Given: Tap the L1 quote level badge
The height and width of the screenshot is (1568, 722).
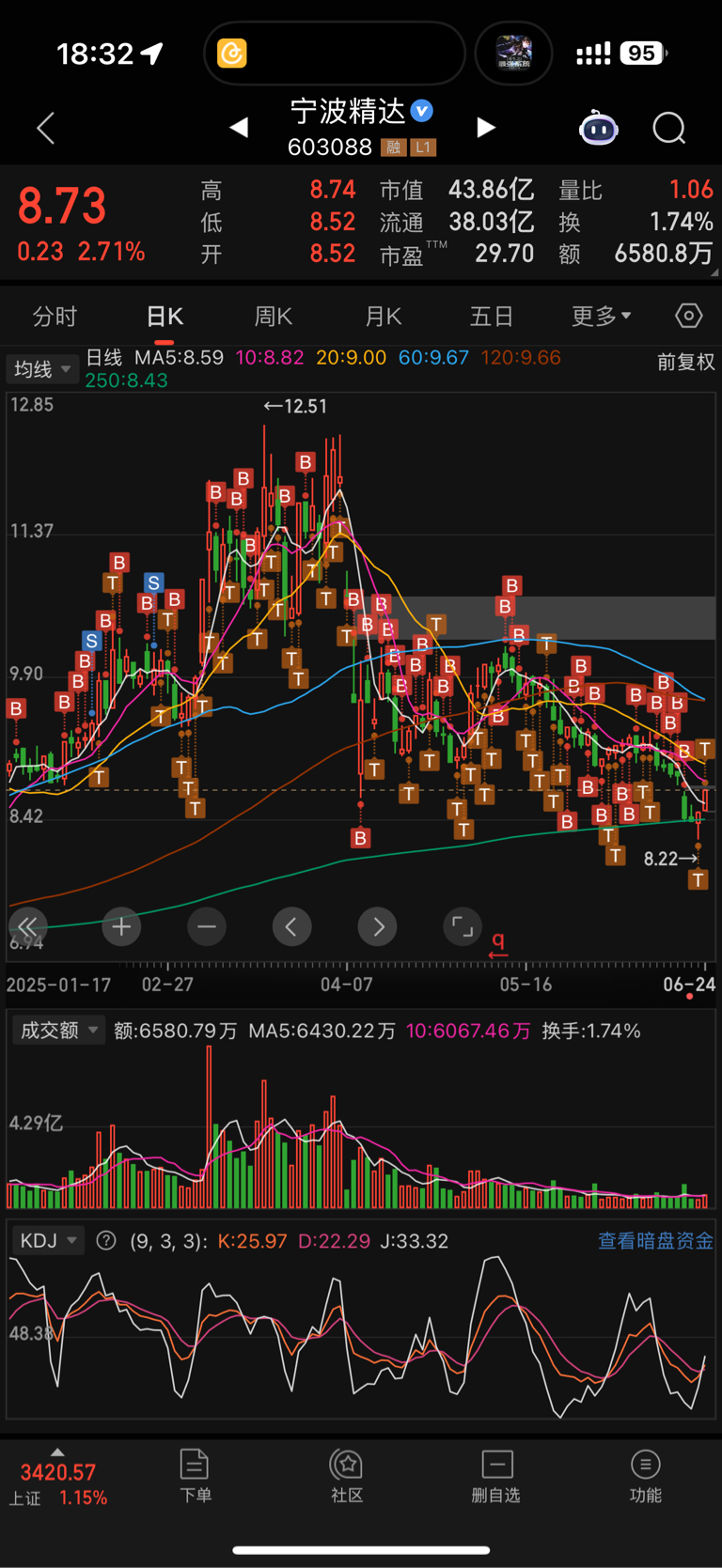Looking at the screenshot, I should click(422, 147).
